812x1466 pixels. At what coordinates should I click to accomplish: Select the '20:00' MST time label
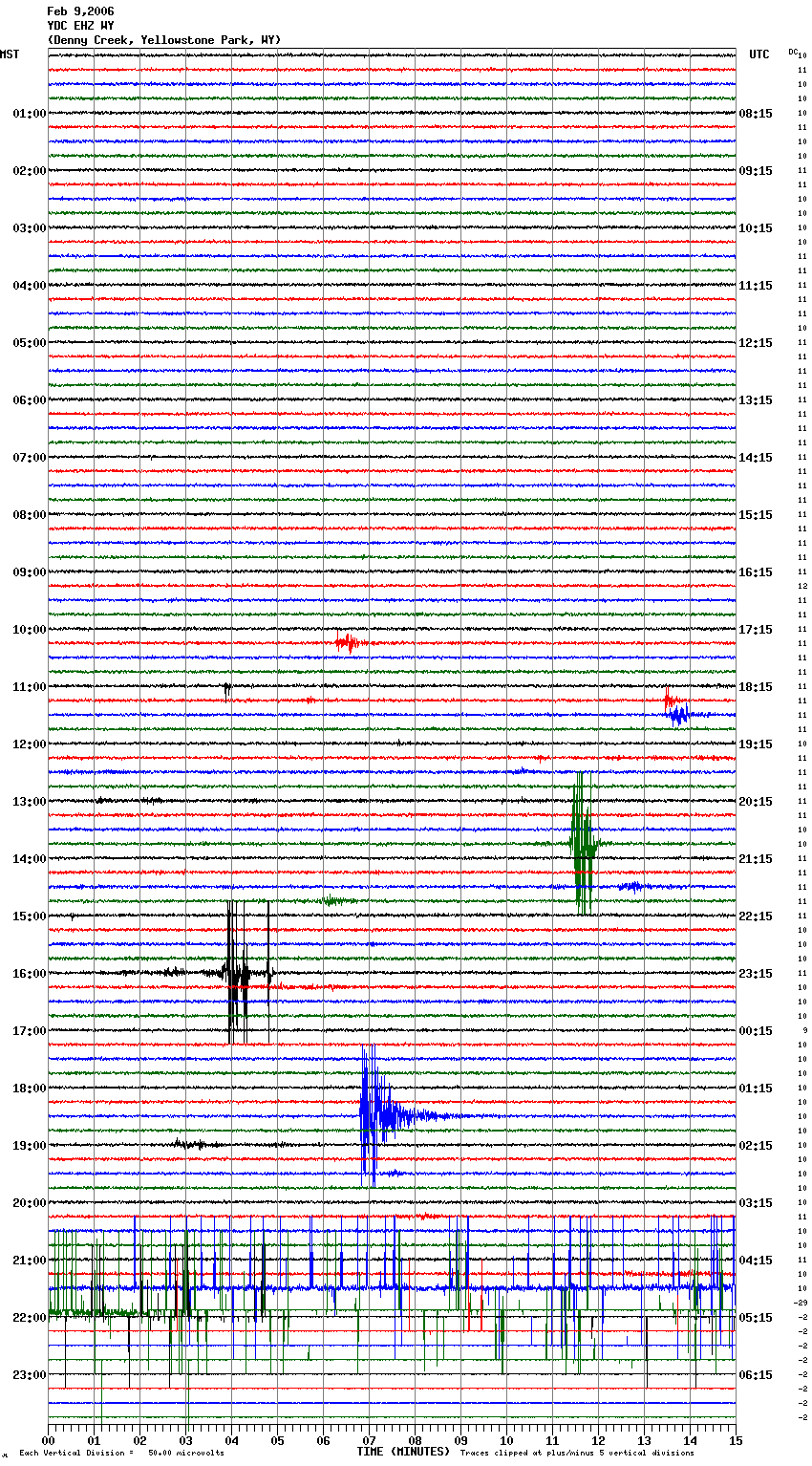coord(30,1203)
